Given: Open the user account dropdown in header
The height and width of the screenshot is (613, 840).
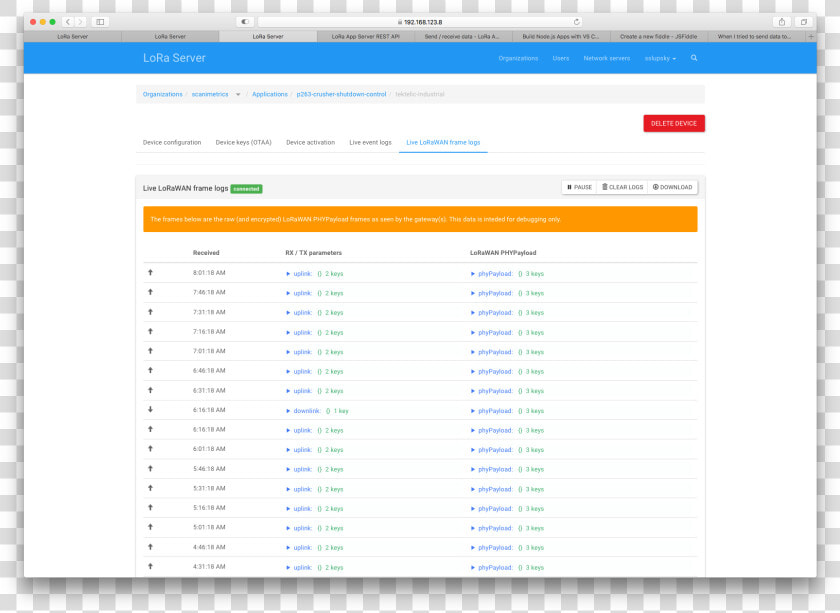Looking at the screenshot, I should pos(660,58).
